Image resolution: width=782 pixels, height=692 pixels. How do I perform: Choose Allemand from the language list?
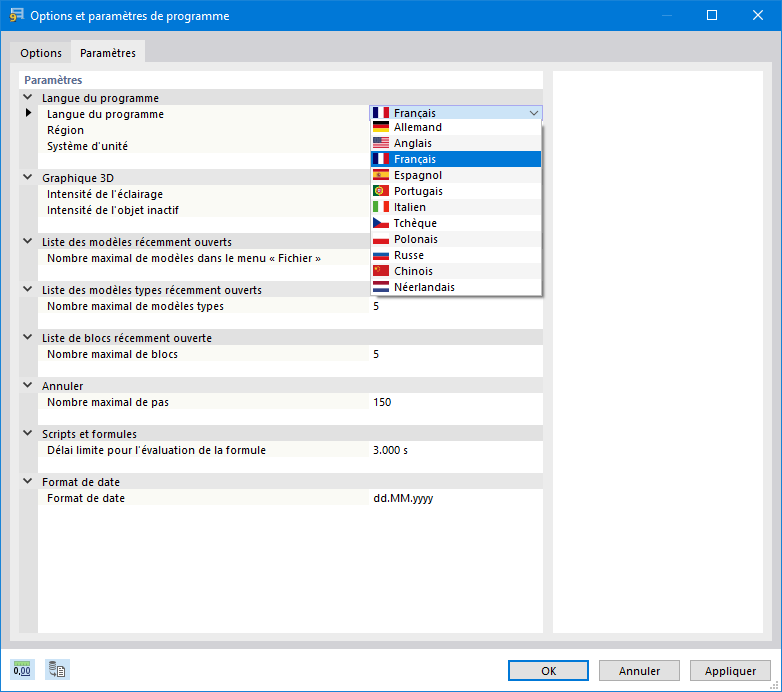456,127
